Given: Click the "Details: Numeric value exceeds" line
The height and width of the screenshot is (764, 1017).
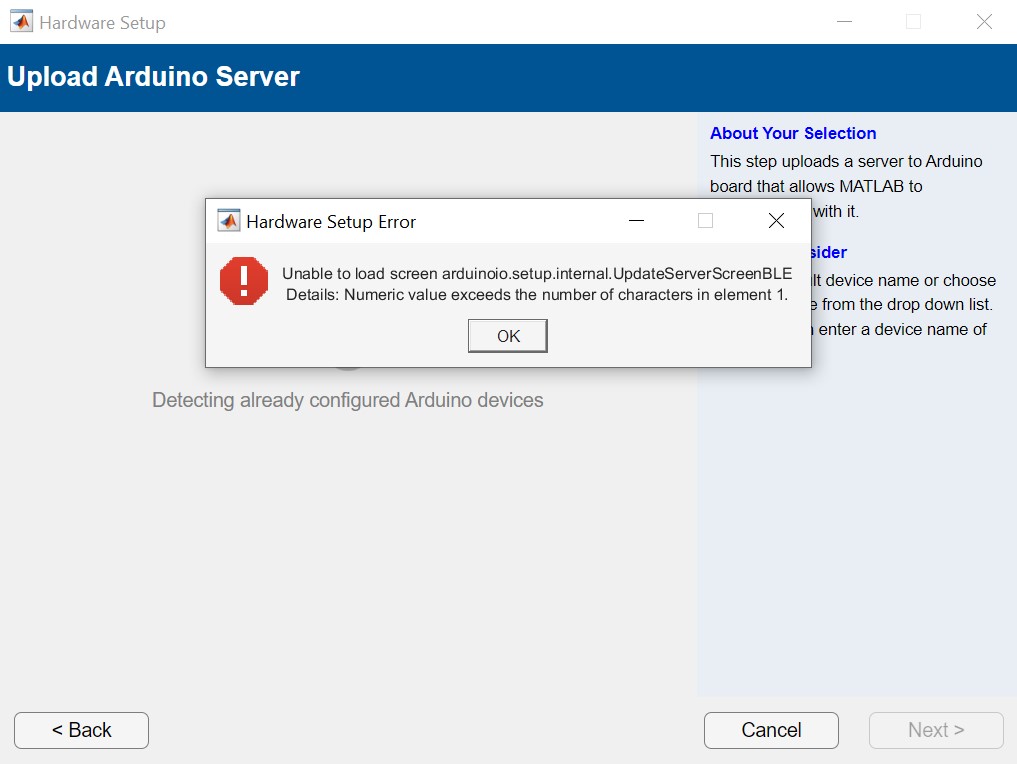Looking at the screenshot, I should pos(537,295).
